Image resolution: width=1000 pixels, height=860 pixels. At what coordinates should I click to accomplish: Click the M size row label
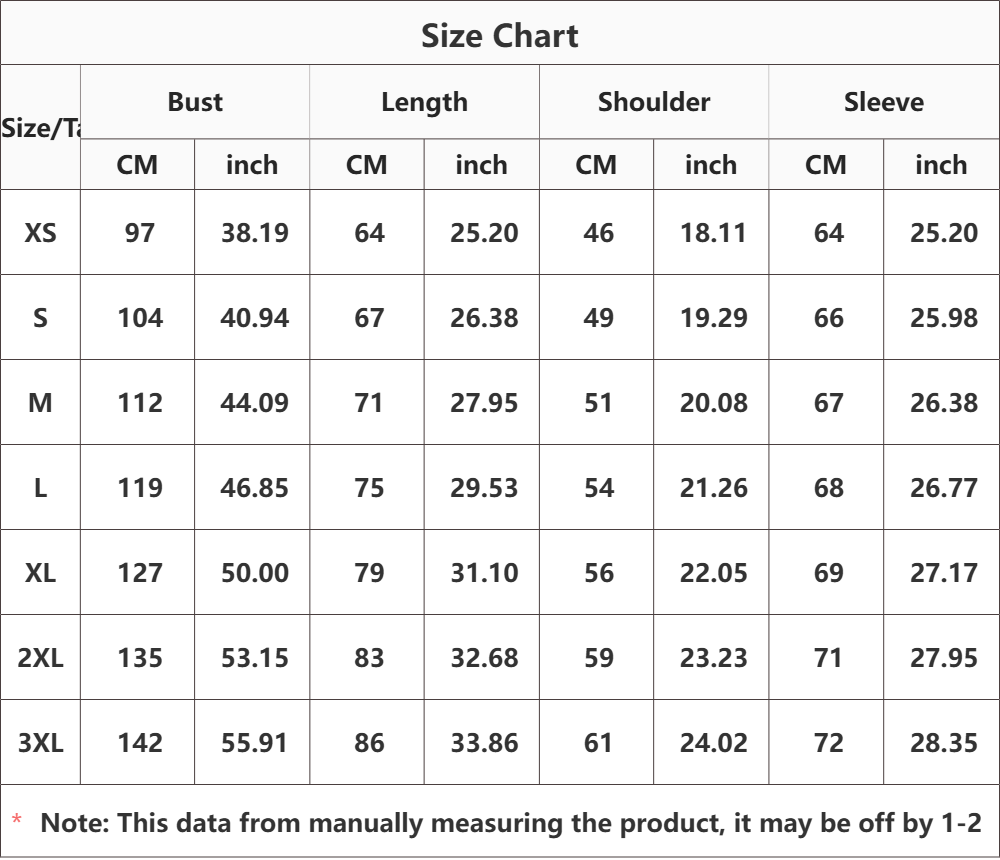[40, 403]
